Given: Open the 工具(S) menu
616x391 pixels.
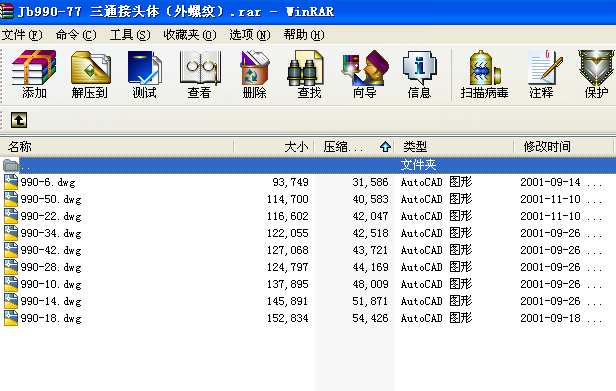Looking at the screenshot, I should click(130, 35).
